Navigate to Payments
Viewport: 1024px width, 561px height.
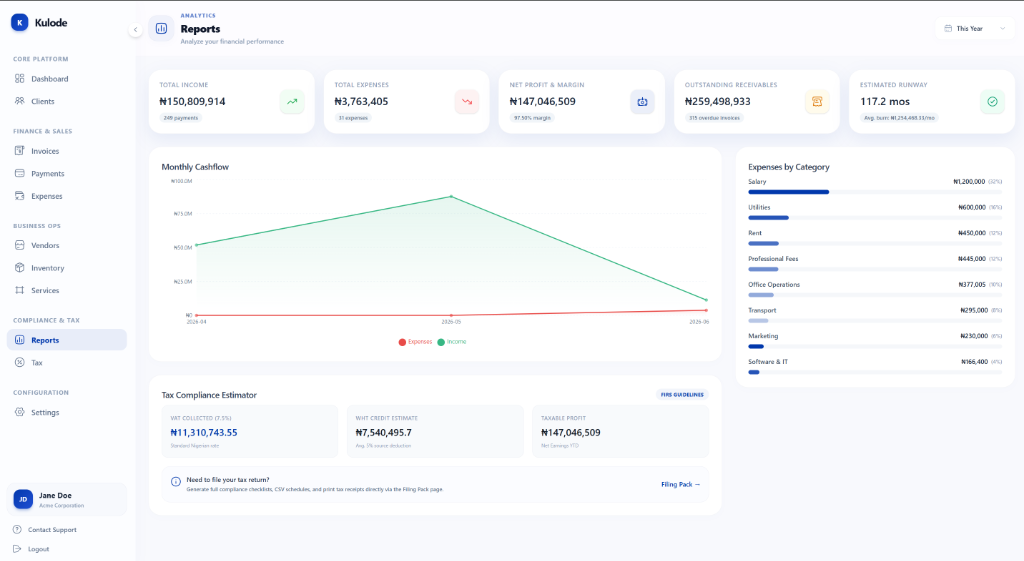[48, 174]
